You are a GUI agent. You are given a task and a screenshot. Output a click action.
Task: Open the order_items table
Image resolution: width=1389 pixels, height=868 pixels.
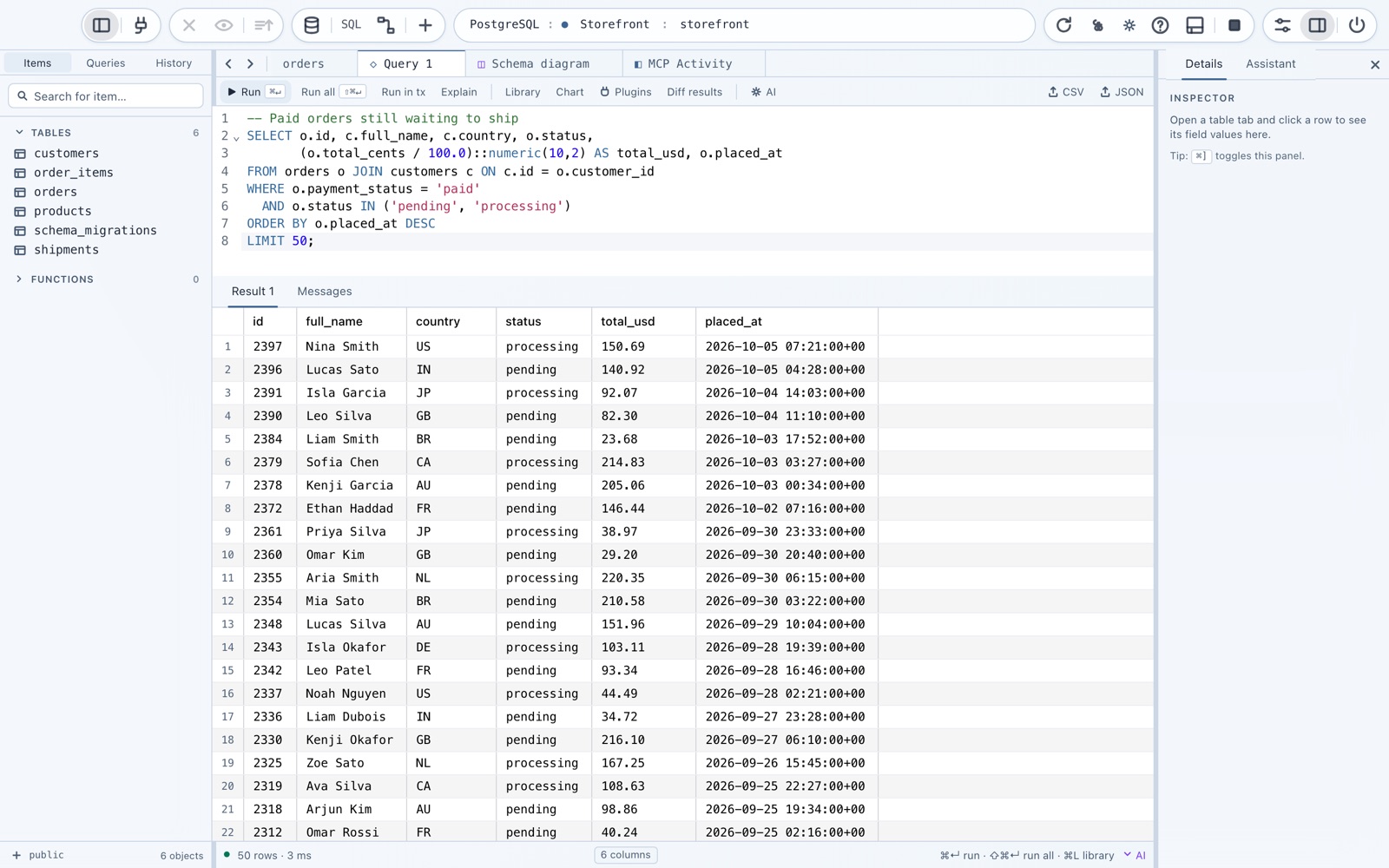(73, 173)
